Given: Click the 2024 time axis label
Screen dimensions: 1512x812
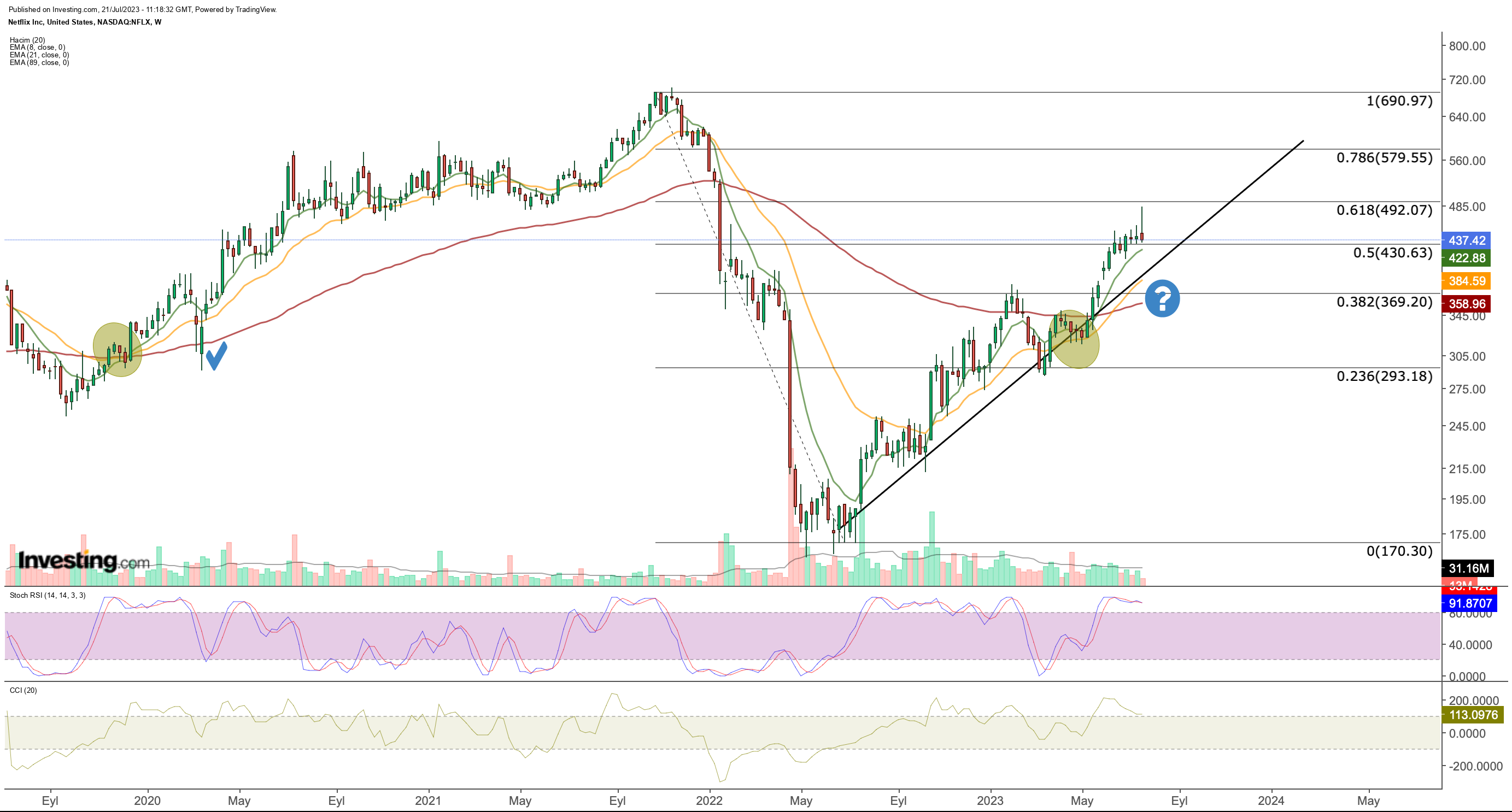Looking at the screenshot, I should [1271, 801].
